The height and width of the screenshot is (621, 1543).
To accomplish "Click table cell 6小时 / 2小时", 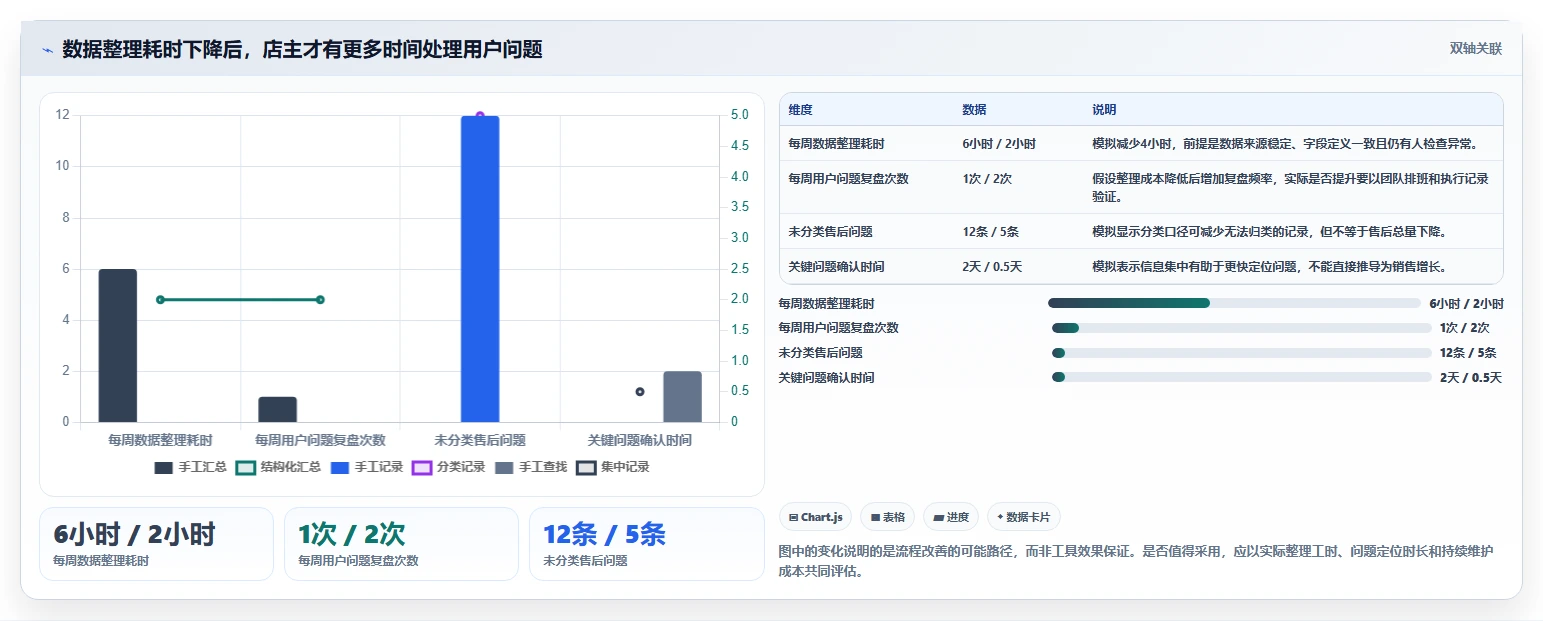I will click(x=999, y=144).
